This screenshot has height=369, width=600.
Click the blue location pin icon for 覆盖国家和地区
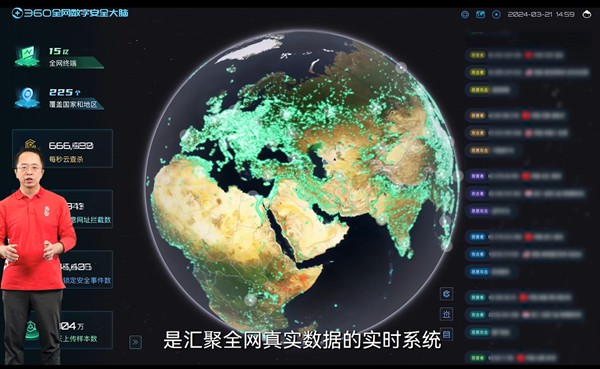click(x=28, y=97)
